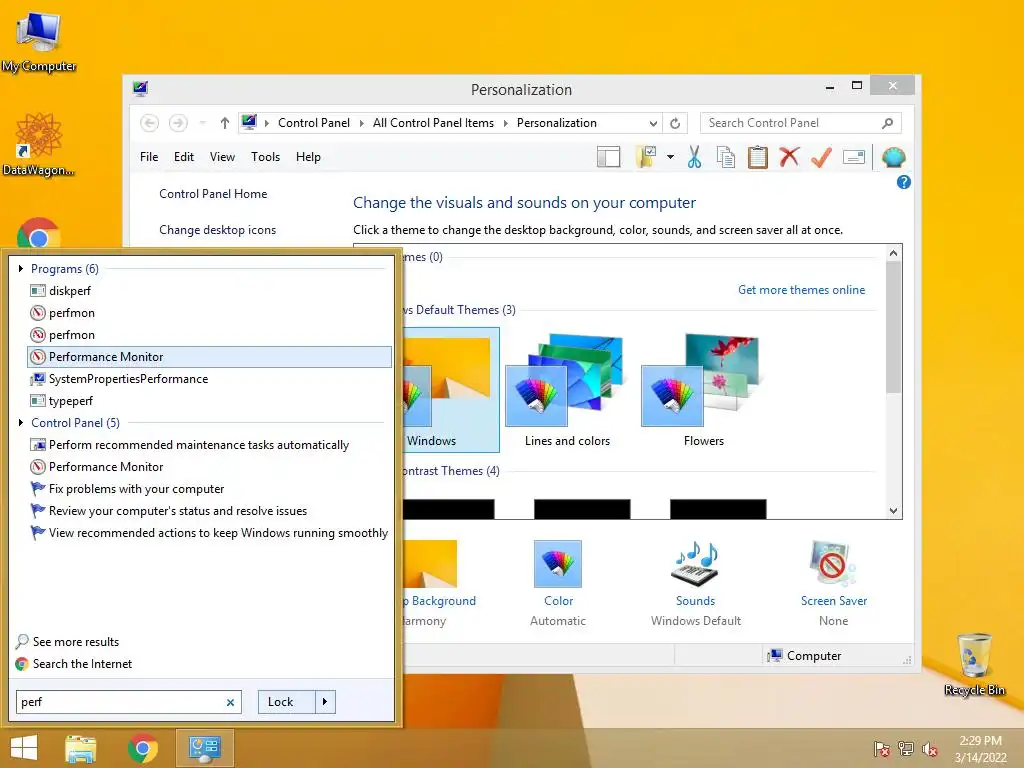Open My Computer desktop icon
Screen dimensions: 1024x768
pos(39,42)
